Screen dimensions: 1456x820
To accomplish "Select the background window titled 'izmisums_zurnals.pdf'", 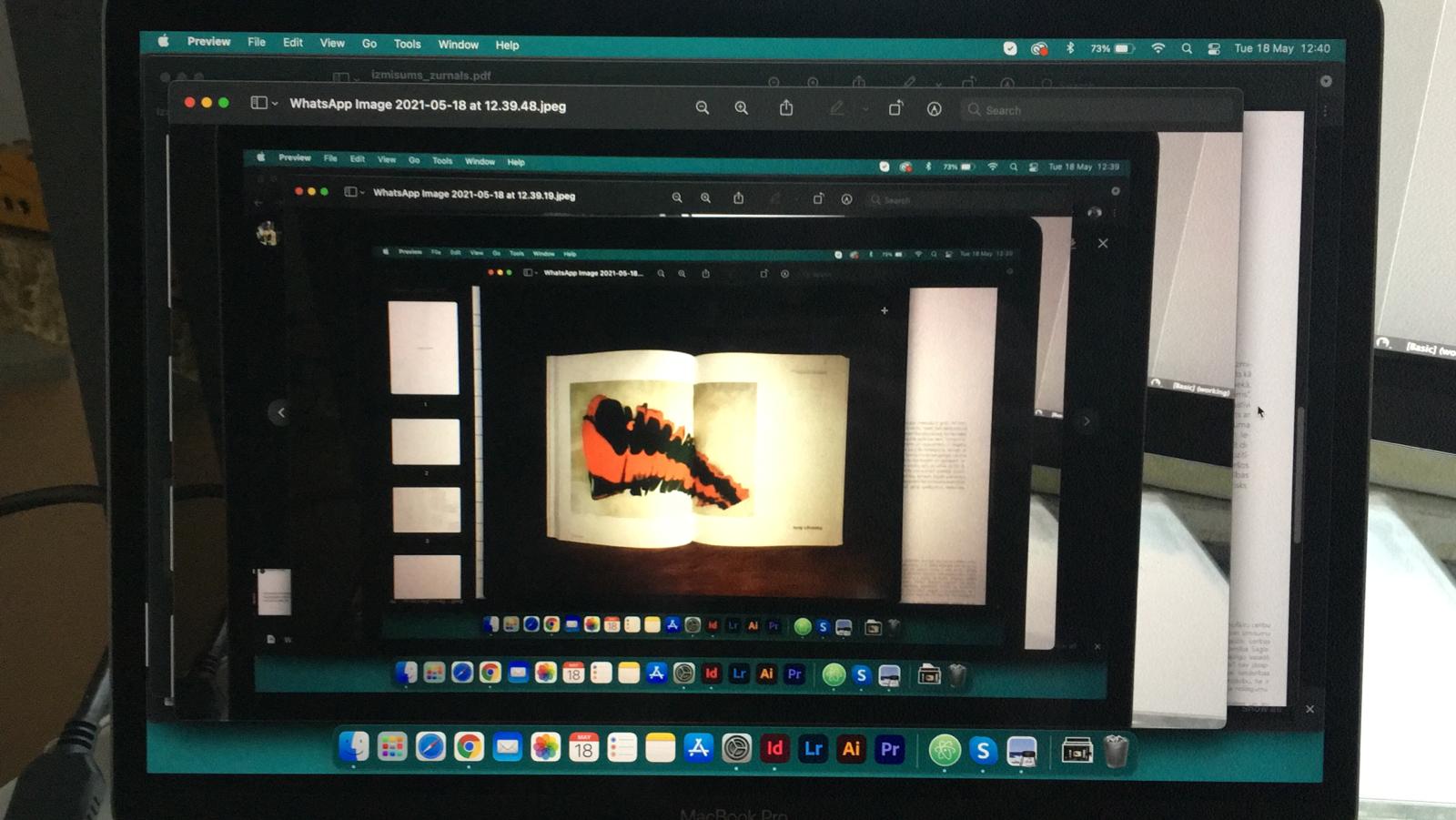I will [x=431, y=76].
